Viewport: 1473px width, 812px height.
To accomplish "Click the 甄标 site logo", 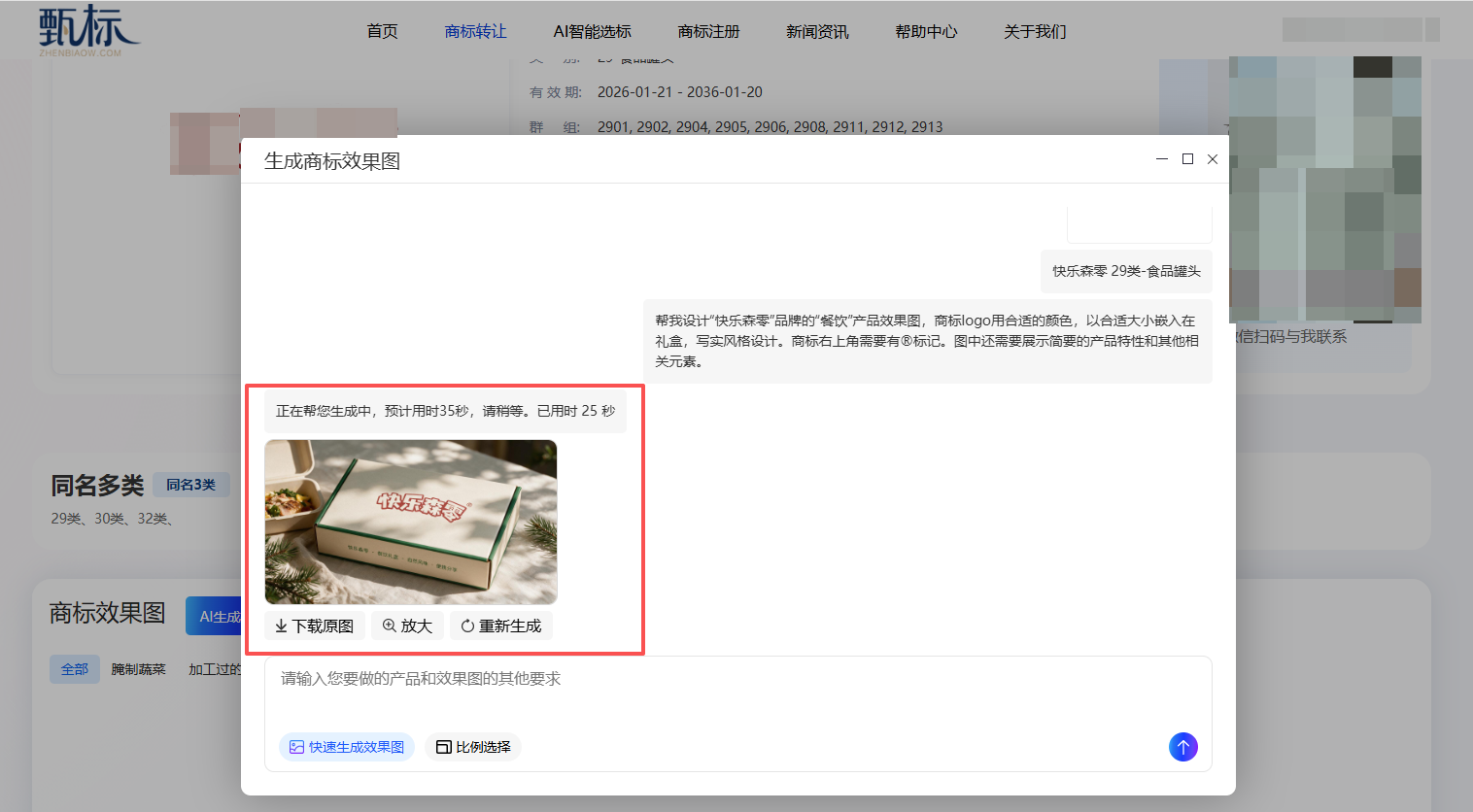I will [88, 29].
